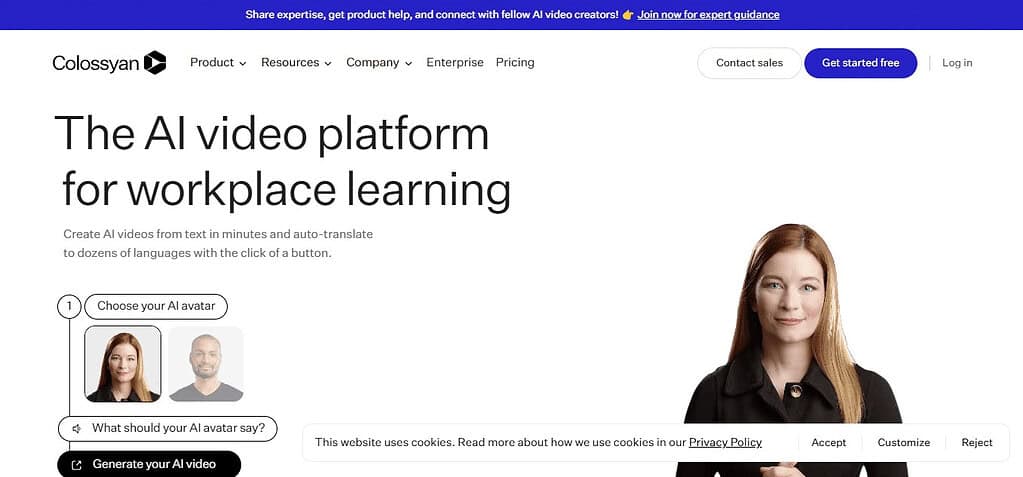Image resolution: width=1023 pixels, height=477 pixels.
Task: Reject cookies in the banner
Action: coord(977,442)
